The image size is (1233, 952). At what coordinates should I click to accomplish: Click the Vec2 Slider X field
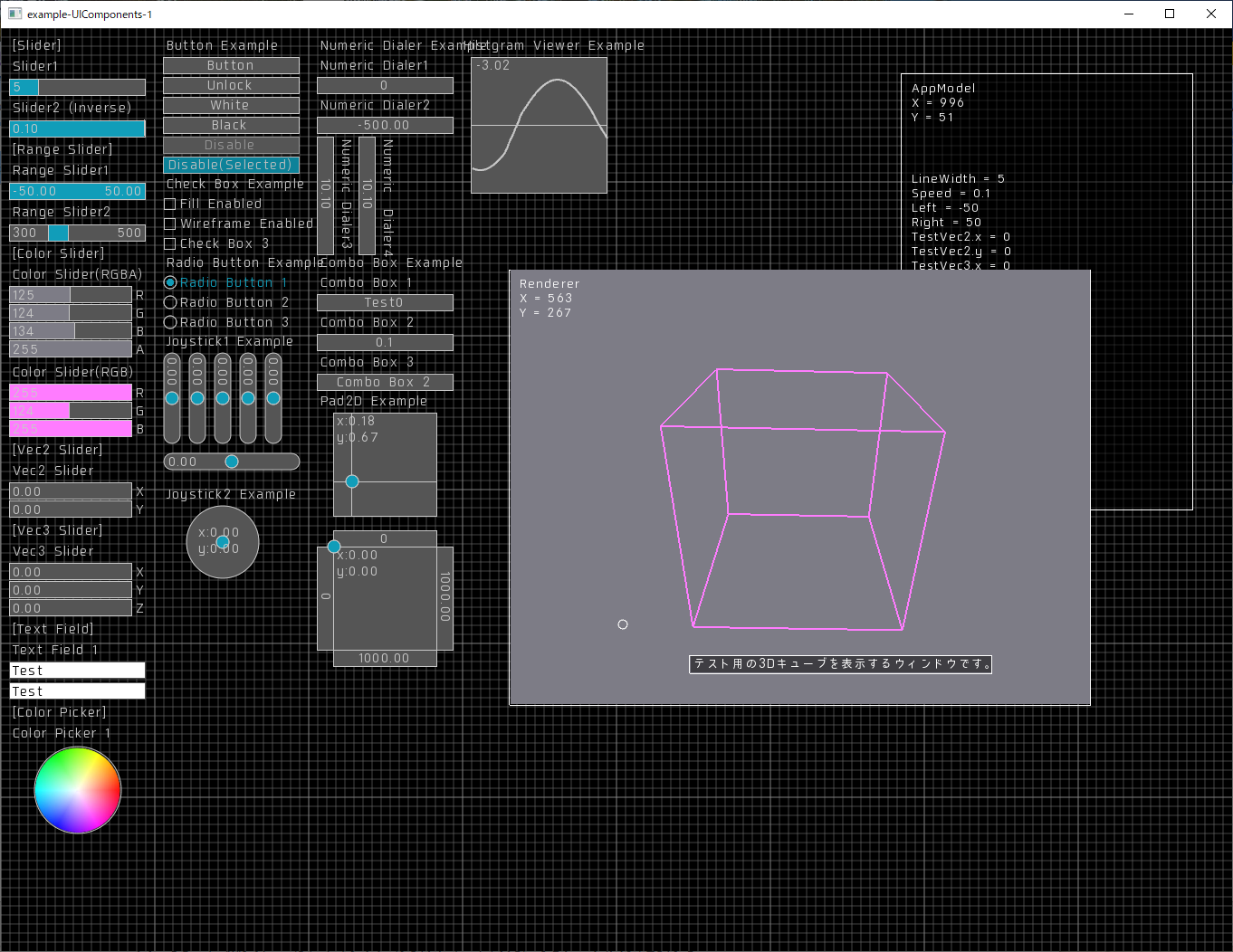coord(71,491)
